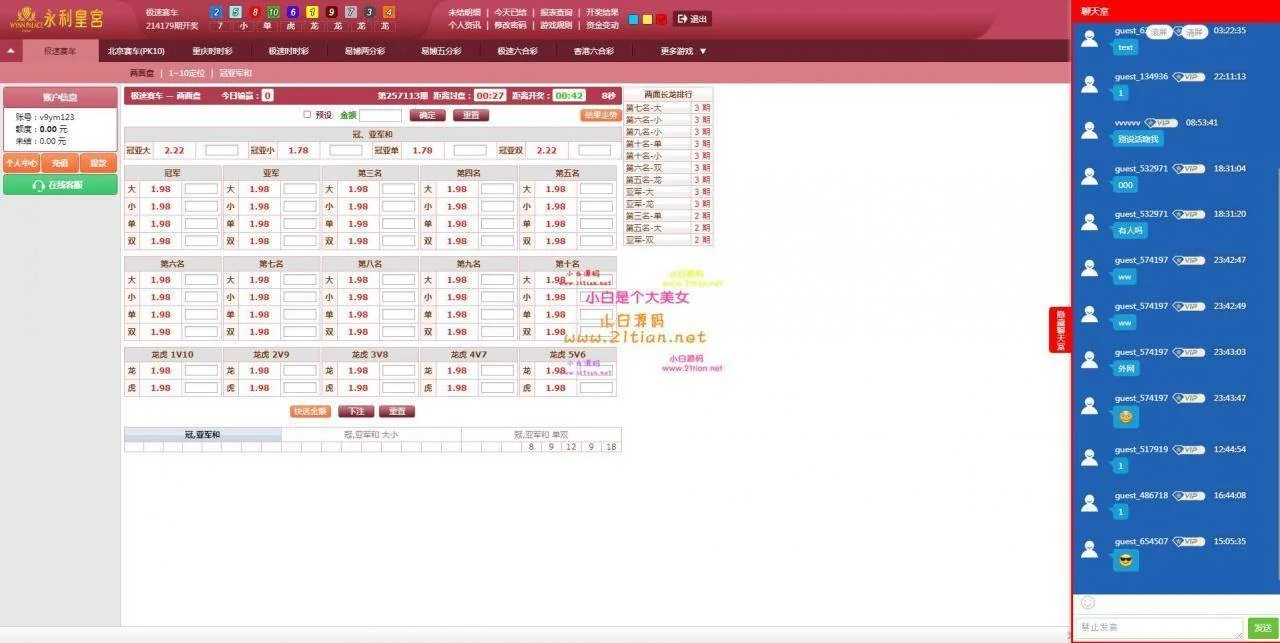Choose the yellow theme color swatch

[x=647, y=19]
